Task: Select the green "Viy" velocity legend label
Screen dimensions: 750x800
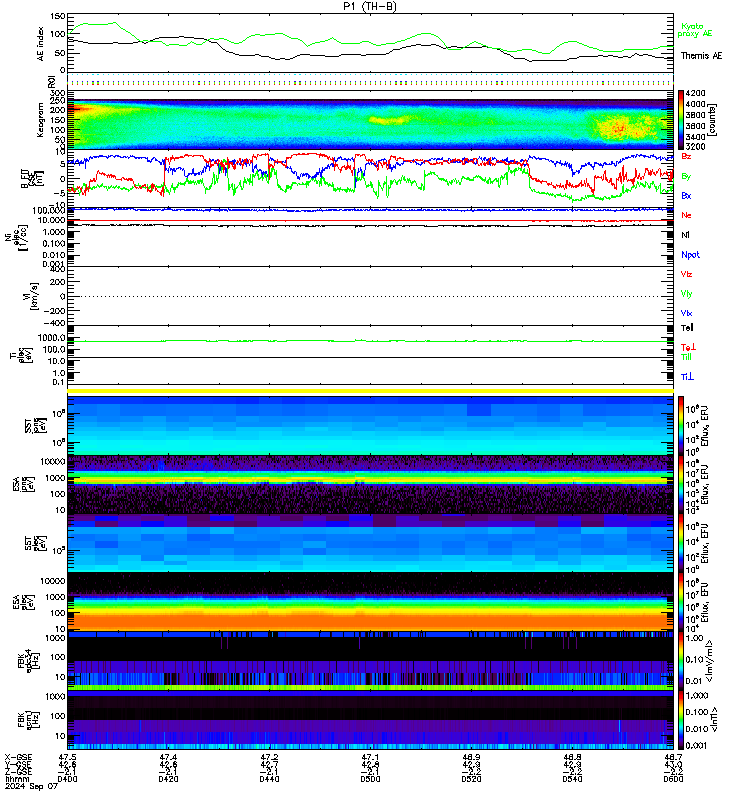Action: (x=686, y=294)
